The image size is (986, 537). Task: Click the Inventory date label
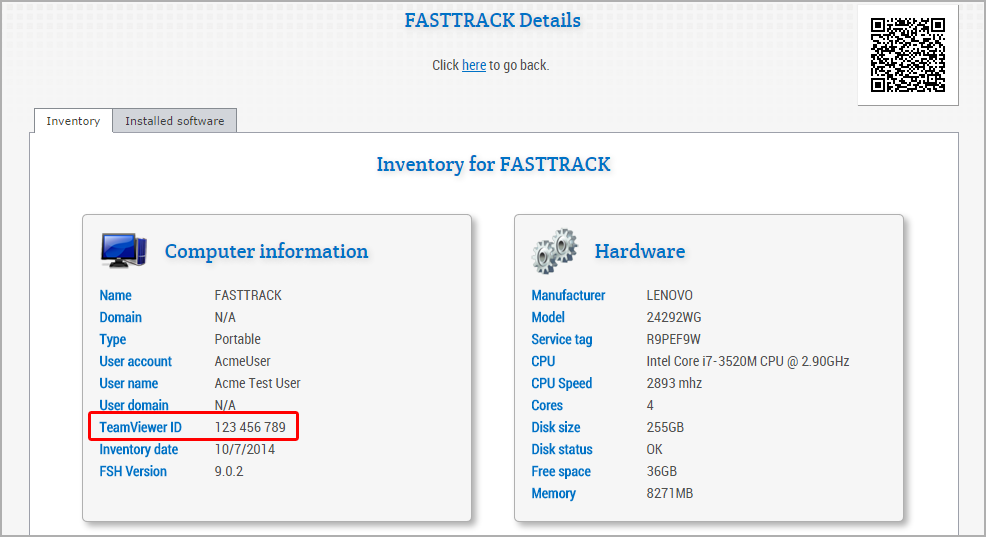[138, 450]
